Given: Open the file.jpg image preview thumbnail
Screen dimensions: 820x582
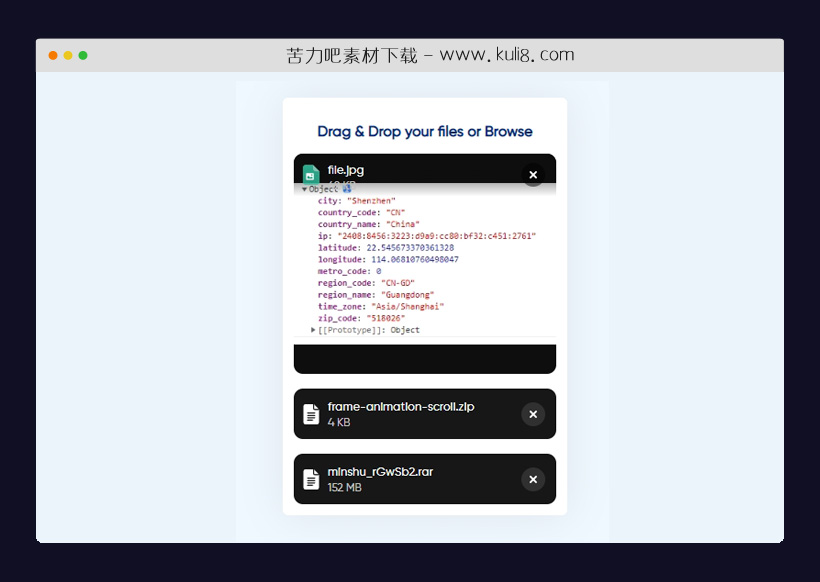Looking at the screenshot, I should tap(424, 262).
